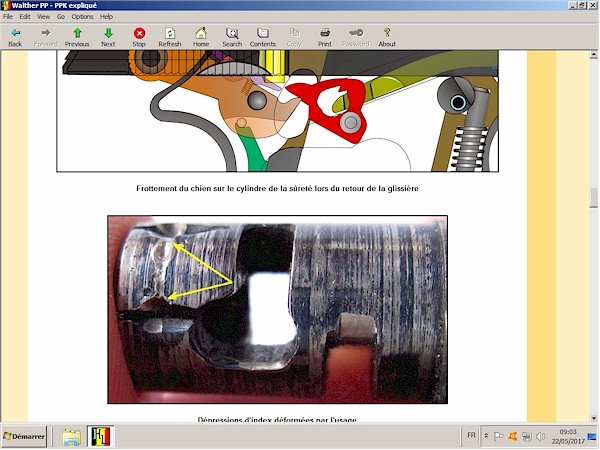This screenshot has height=450, width=600.
Task: Click the safety cylinder photo
Action: (277, 310)
